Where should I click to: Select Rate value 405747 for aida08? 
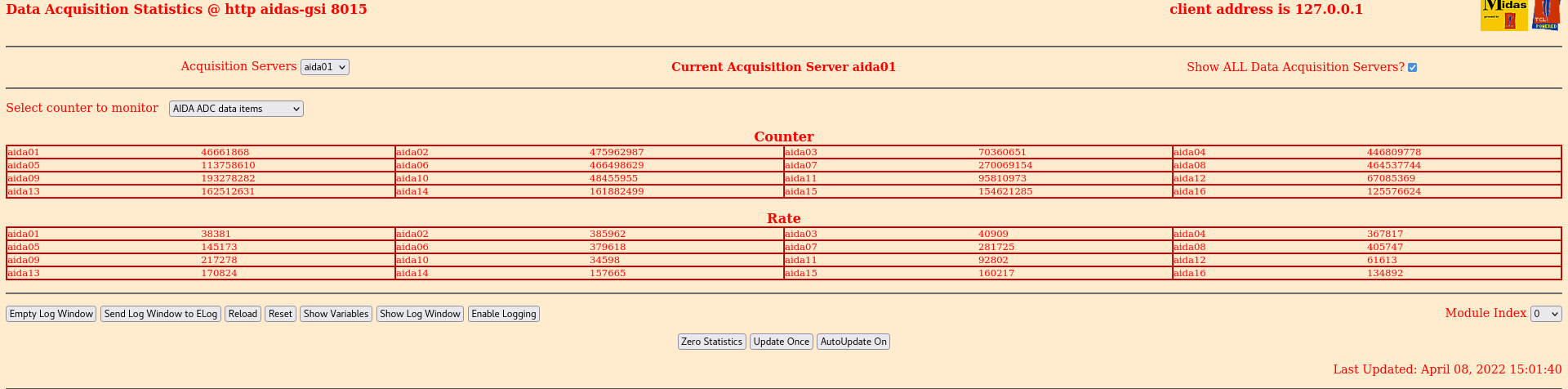[x=1385, y=247]
